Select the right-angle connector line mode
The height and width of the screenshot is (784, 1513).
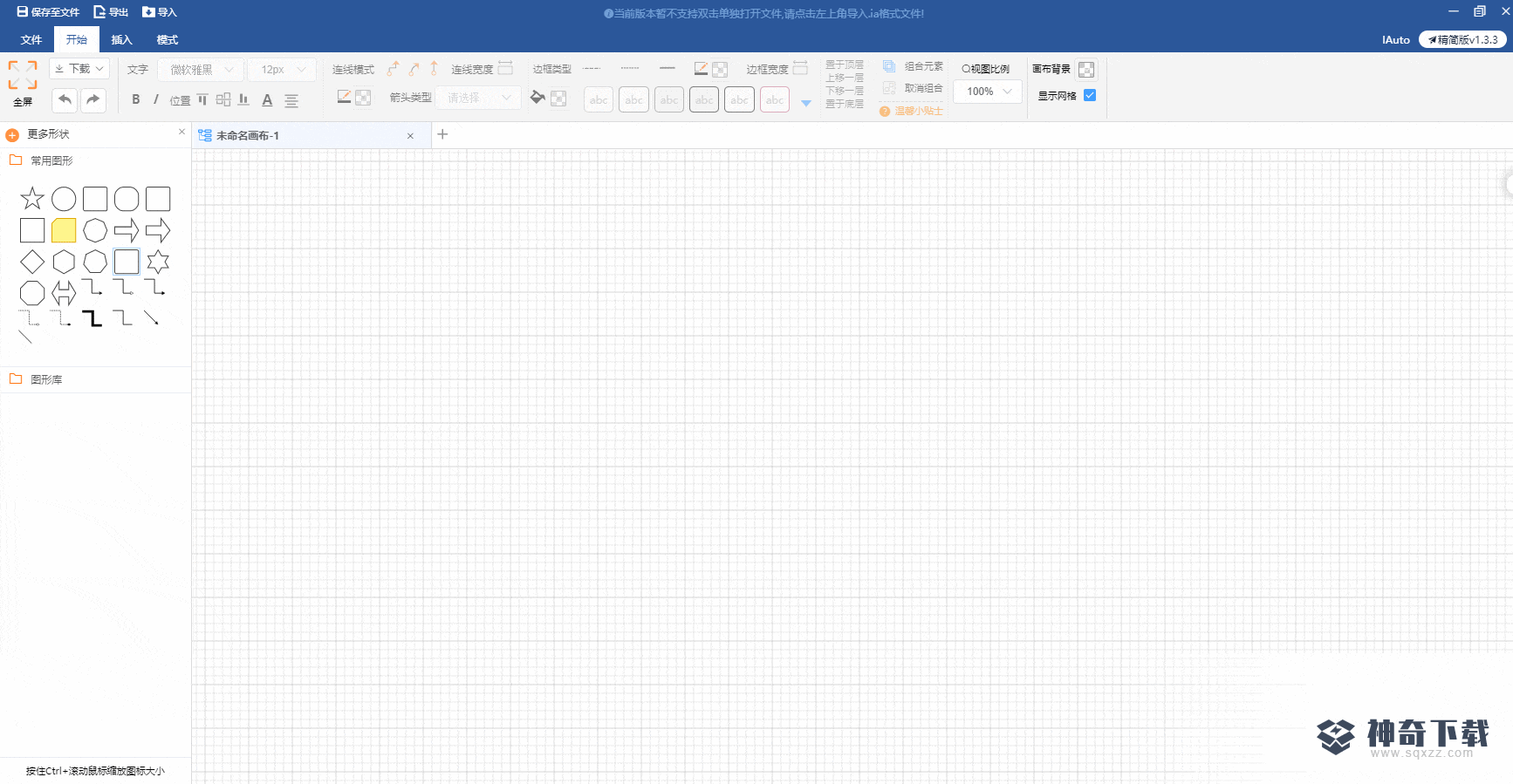[x=393, y=69]
